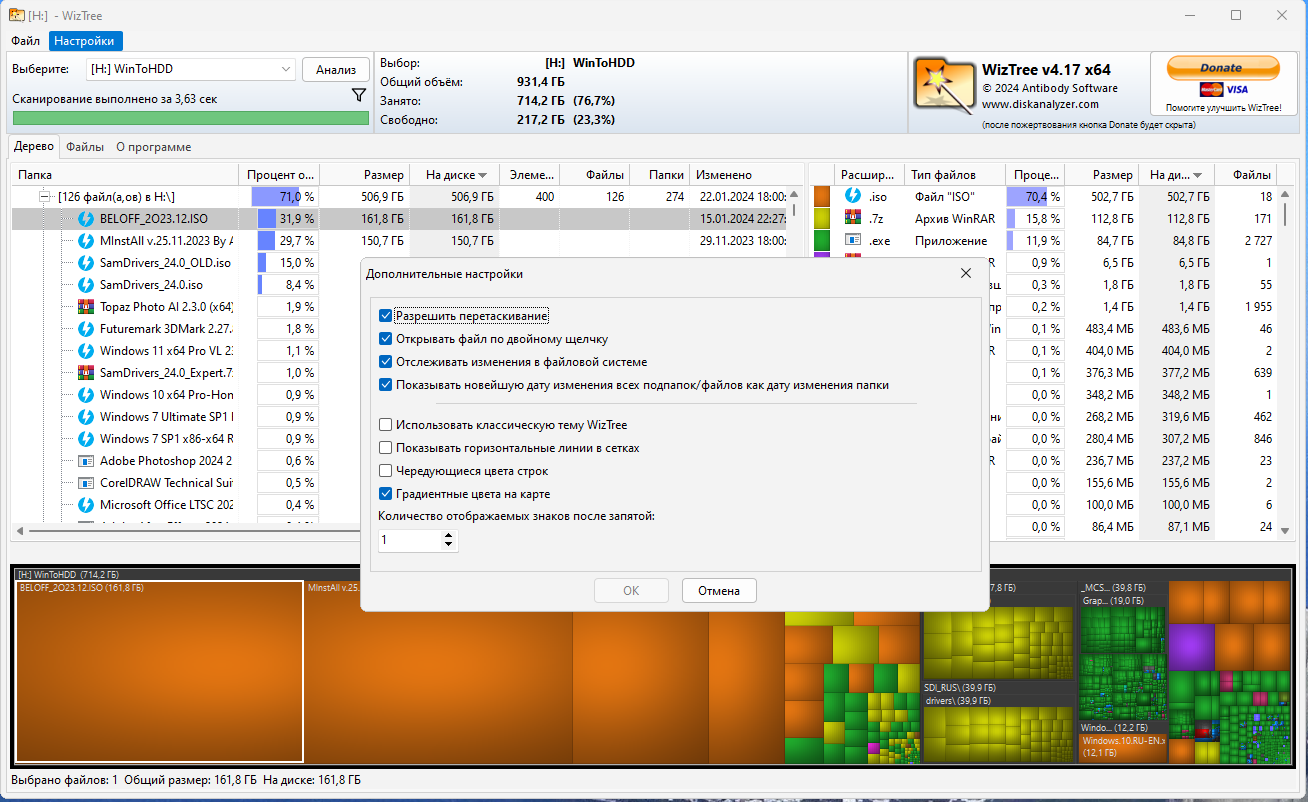The image size is (1308, 802).
Task: Enable 'Показывать горизонтальные линии в сетках'
Action: [x=386, y=448]
